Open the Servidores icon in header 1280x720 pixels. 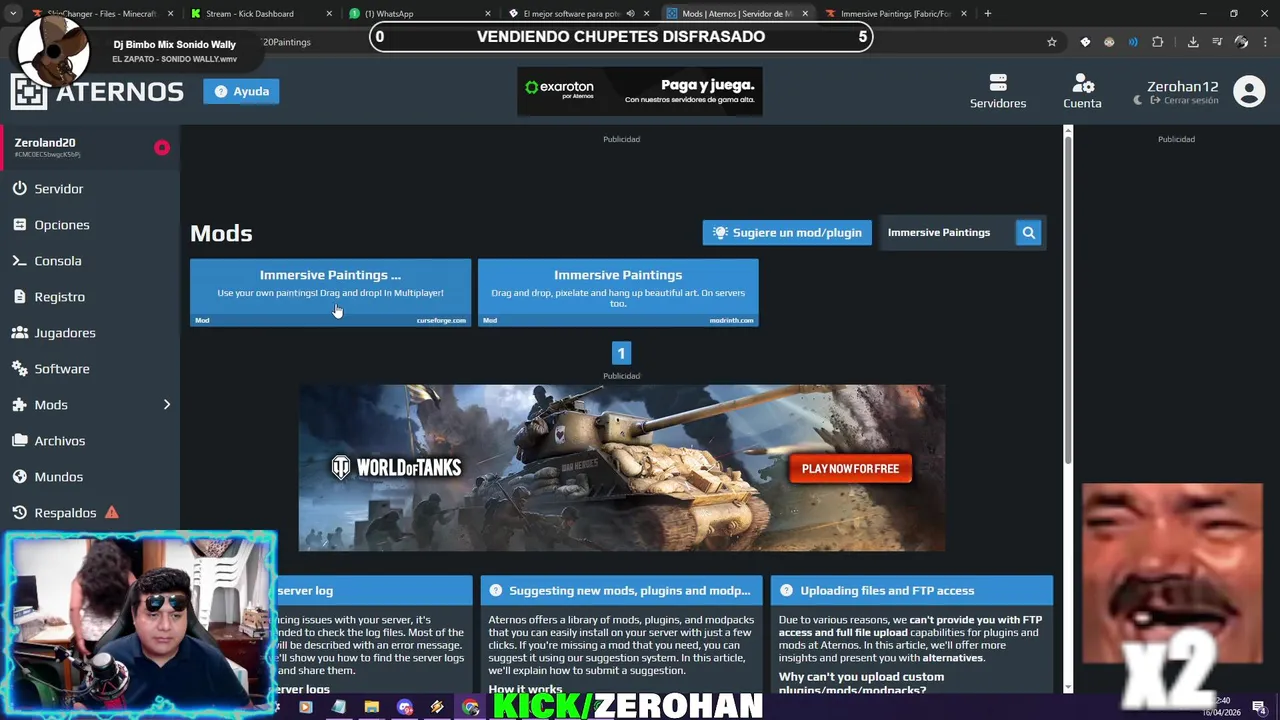pos(997,82)
